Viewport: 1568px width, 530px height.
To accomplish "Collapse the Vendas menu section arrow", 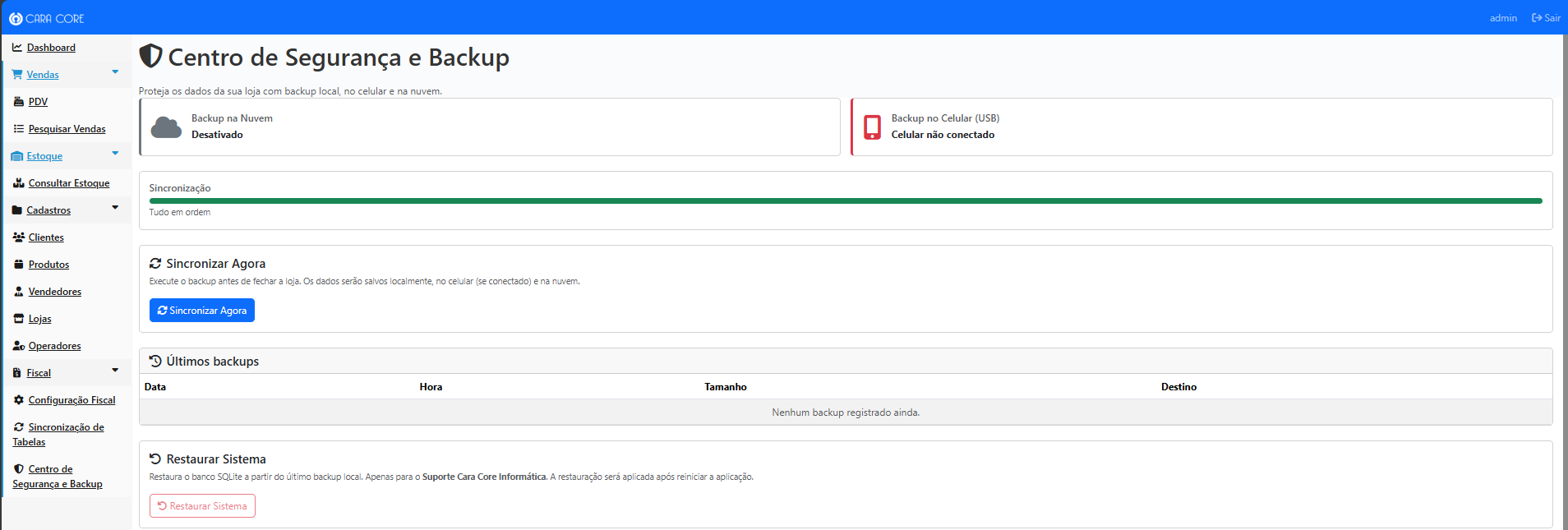I will [x=115, y=72].
